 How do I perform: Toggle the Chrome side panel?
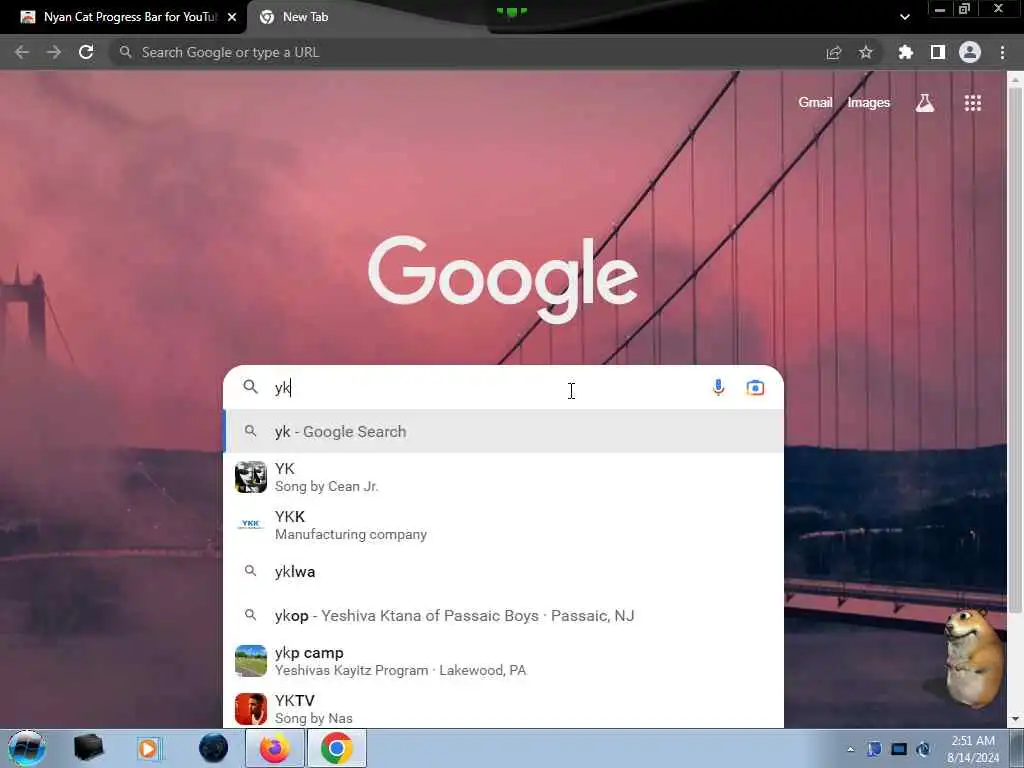point(938,52)
